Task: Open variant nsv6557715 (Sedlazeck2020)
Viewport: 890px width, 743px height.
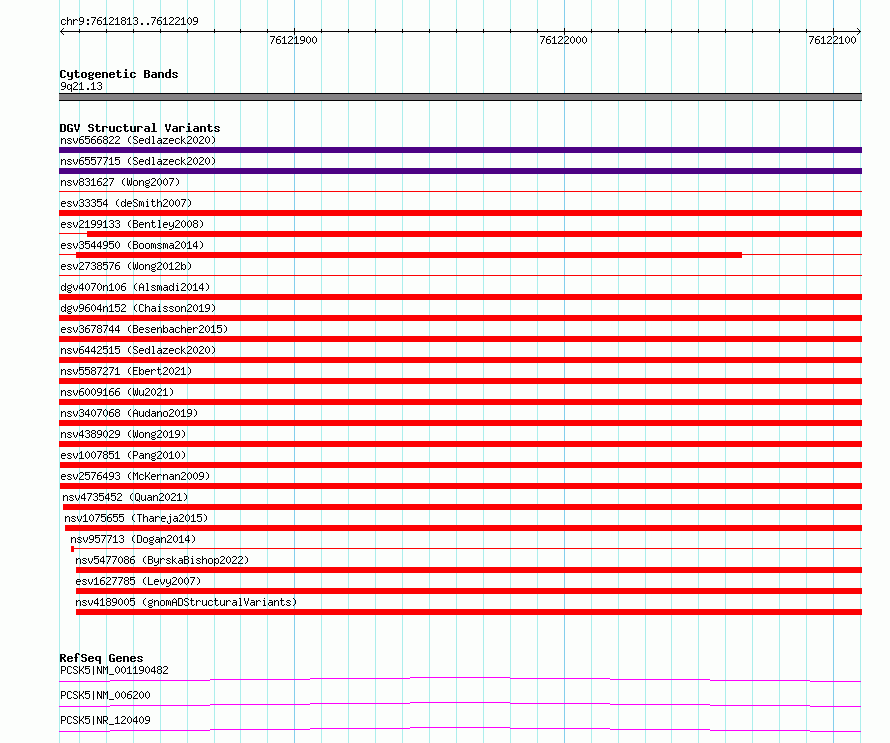Action: pos(138,161)
